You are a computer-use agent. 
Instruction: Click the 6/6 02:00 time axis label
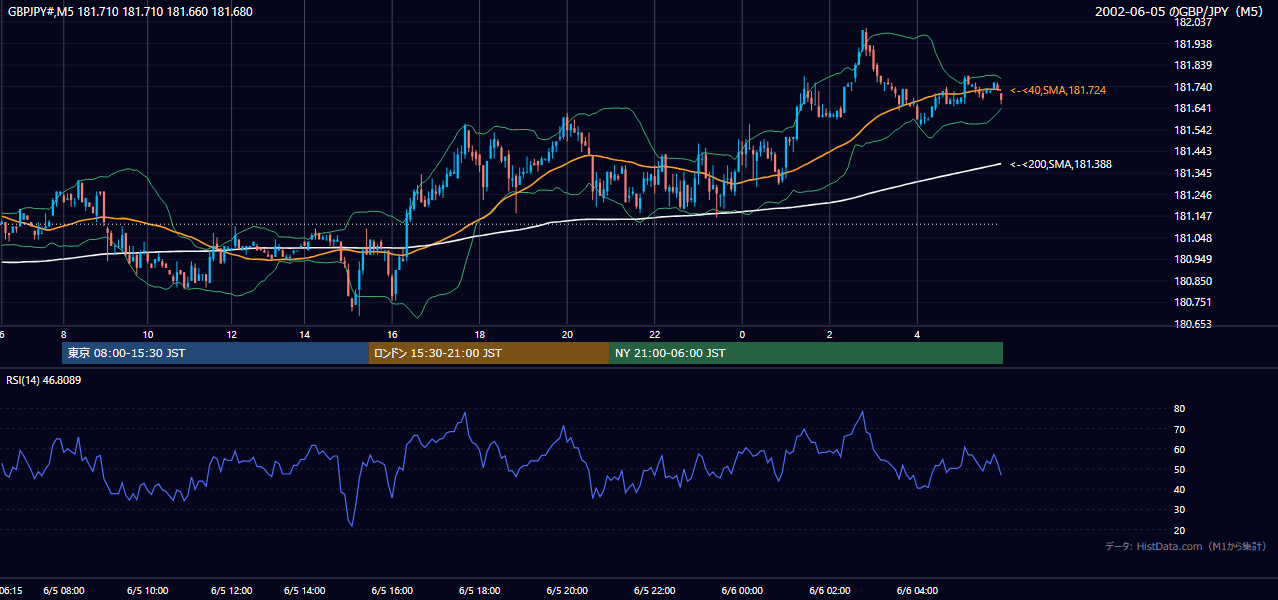click(x=830, y=590)
